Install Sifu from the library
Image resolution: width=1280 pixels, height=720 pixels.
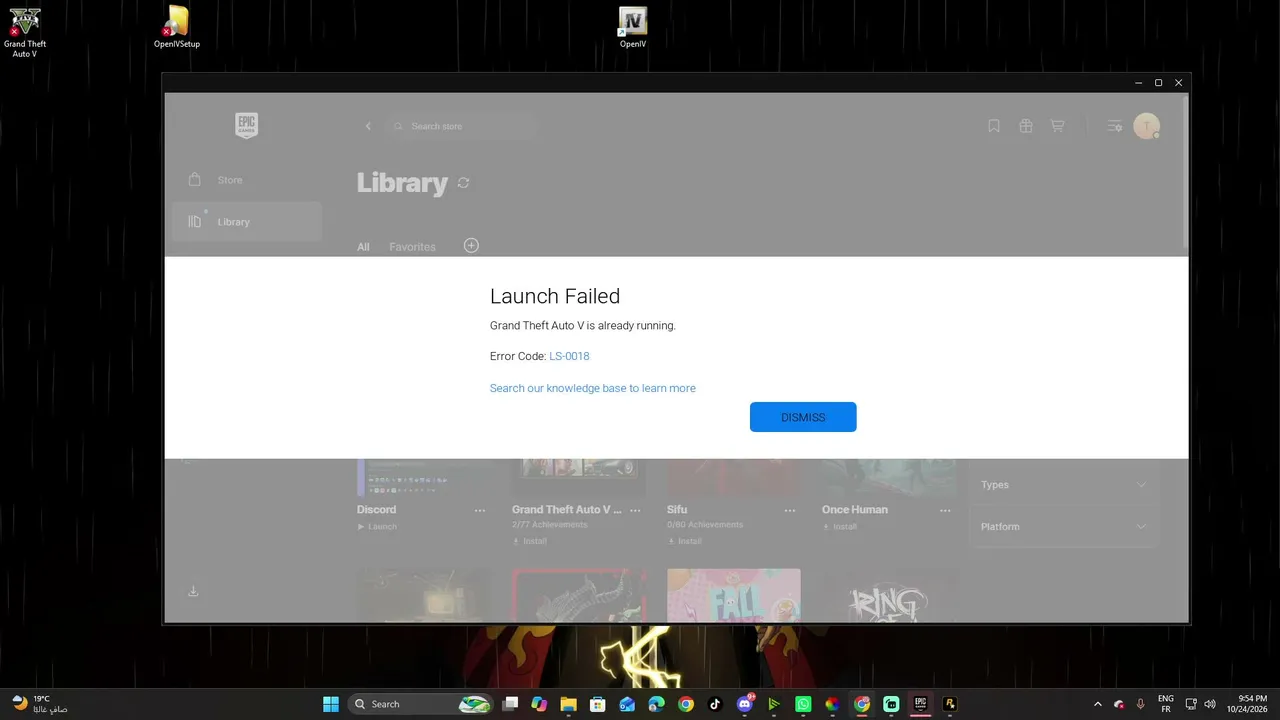pos(685,541)
